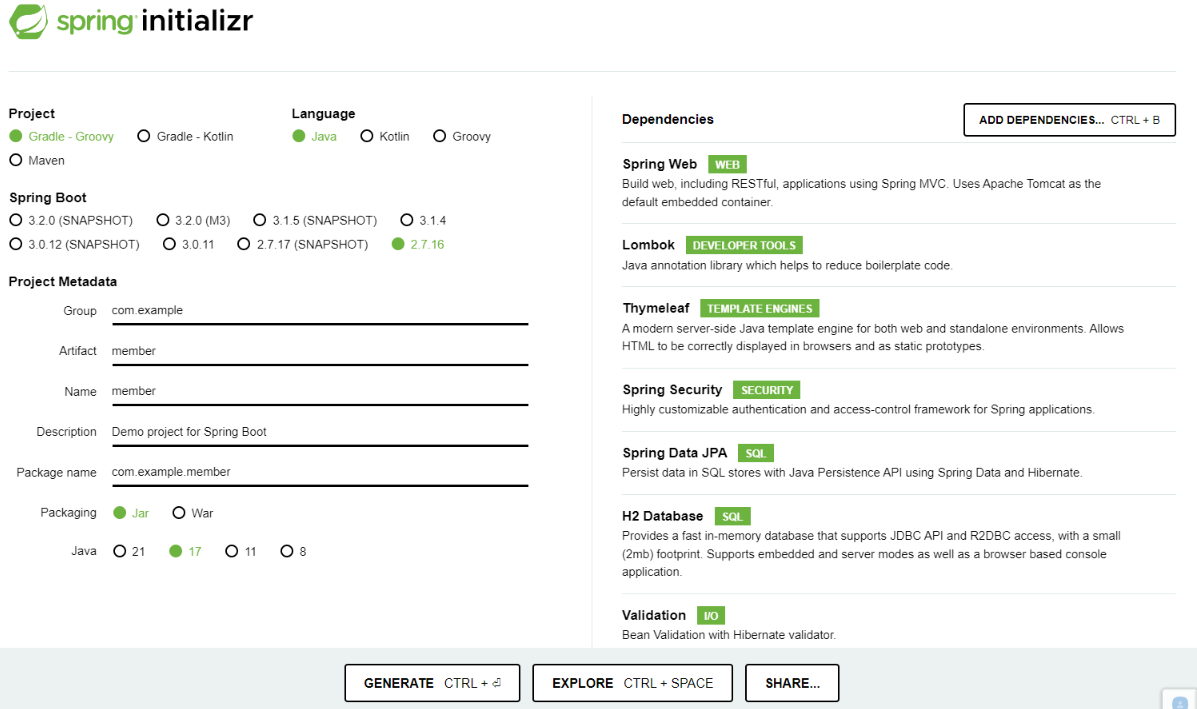Click the TEMPLATE ENGINES tag badge

point(760,308)
